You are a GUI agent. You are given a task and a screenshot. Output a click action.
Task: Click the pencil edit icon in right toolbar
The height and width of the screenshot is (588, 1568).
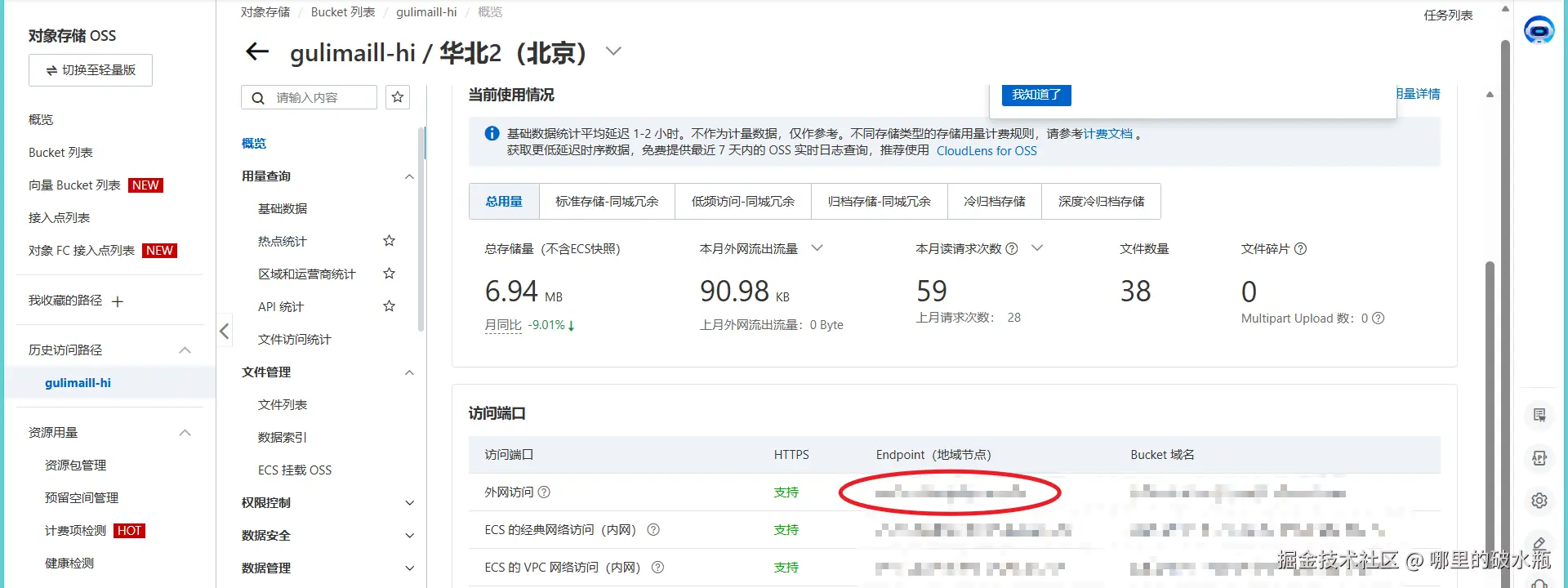[x=1539, y=543]
